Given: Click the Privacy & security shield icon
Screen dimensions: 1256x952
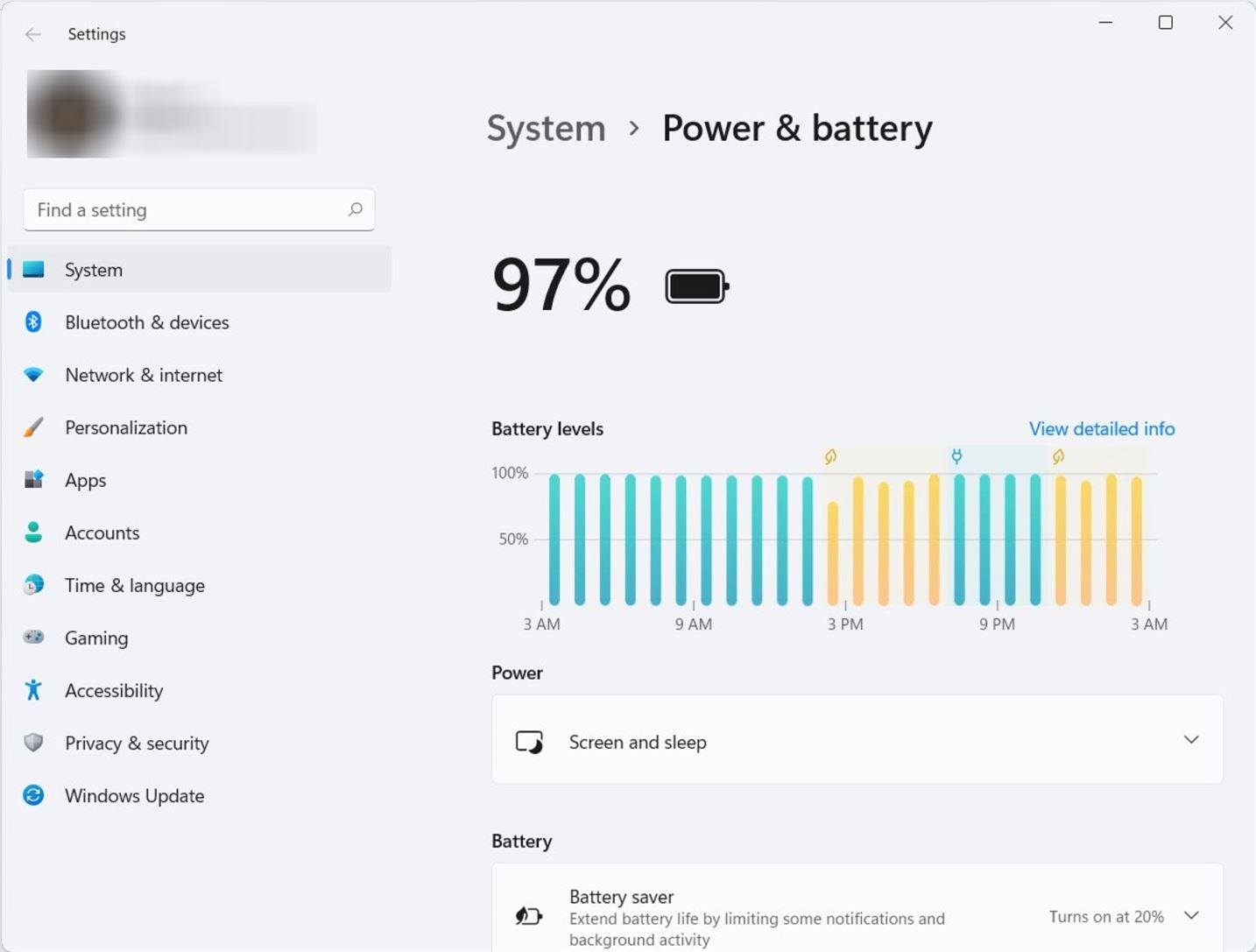Looking at the screenshot, I should (33, 743).
